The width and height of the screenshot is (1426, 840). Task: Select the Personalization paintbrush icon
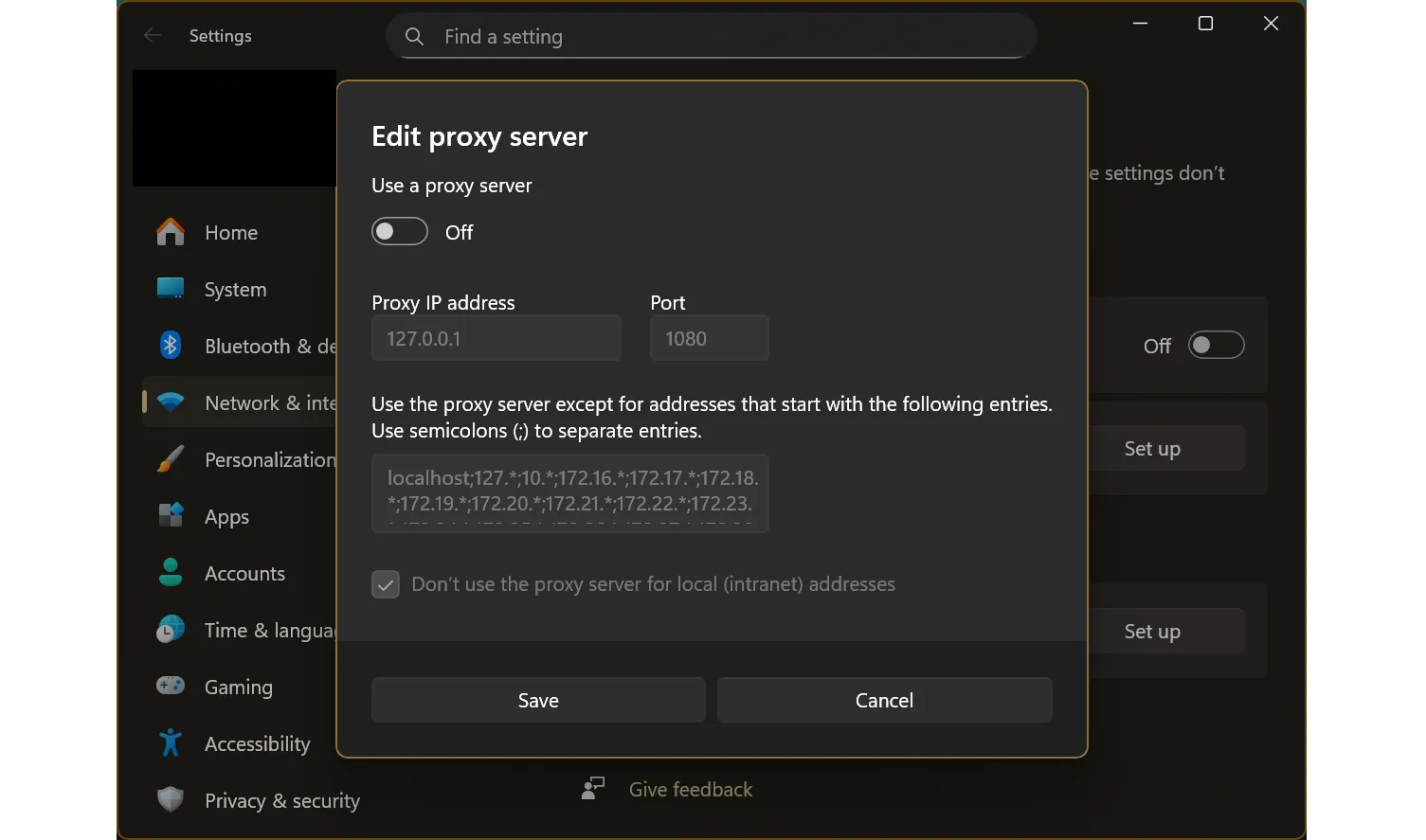(170, 459)
